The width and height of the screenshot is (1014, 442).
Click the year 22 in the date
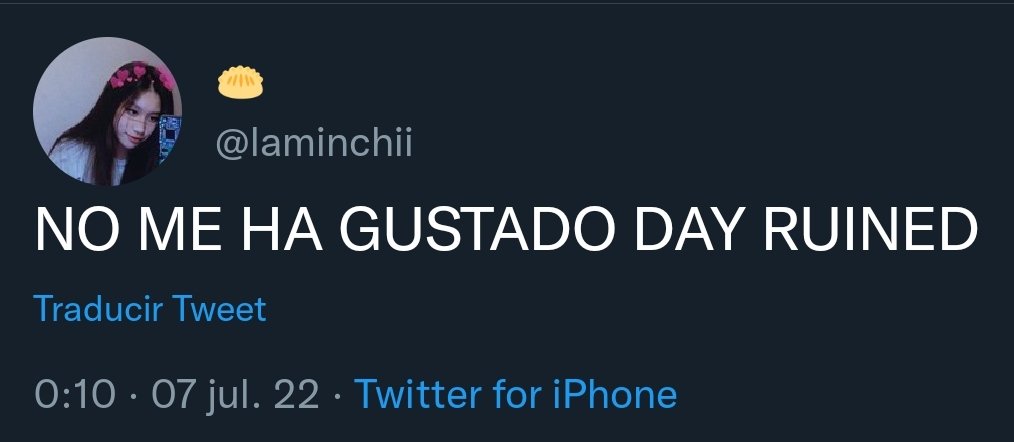click(297, 393)
